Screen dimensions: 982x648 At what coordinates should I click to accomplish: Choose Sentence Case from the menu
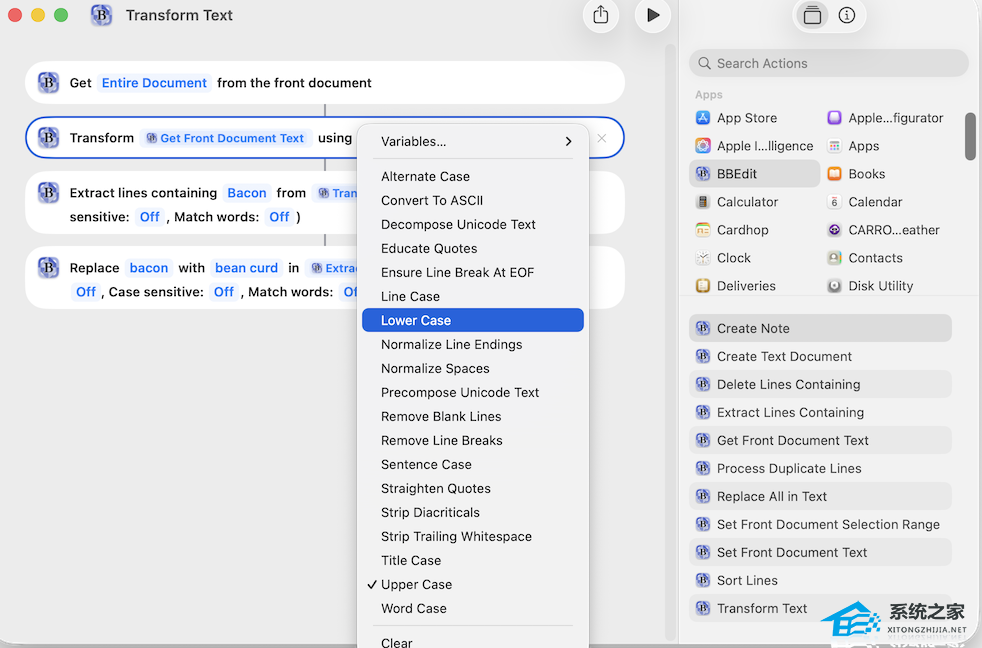(x=473, y=465)
